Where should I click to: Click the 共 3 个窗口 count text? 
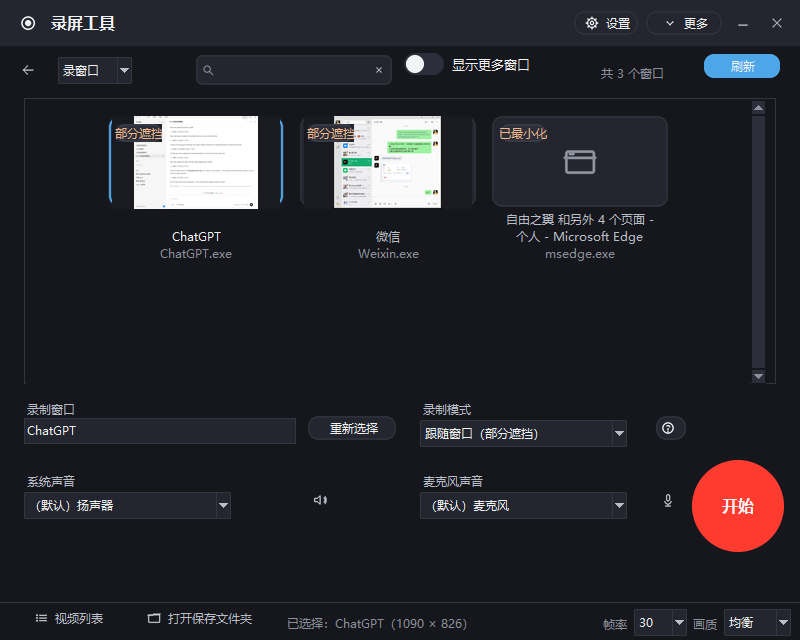pos(632,73)
